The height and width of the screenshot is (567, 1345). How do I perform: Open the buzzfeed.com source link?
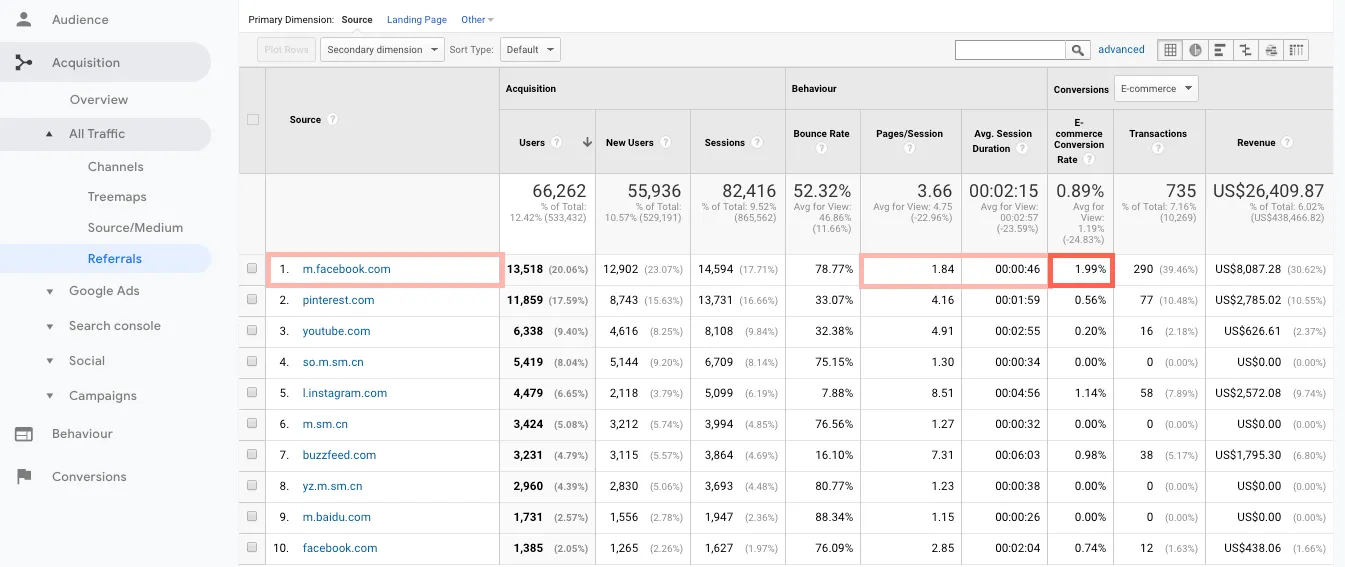pyautogui.click(x=339, y=455)
